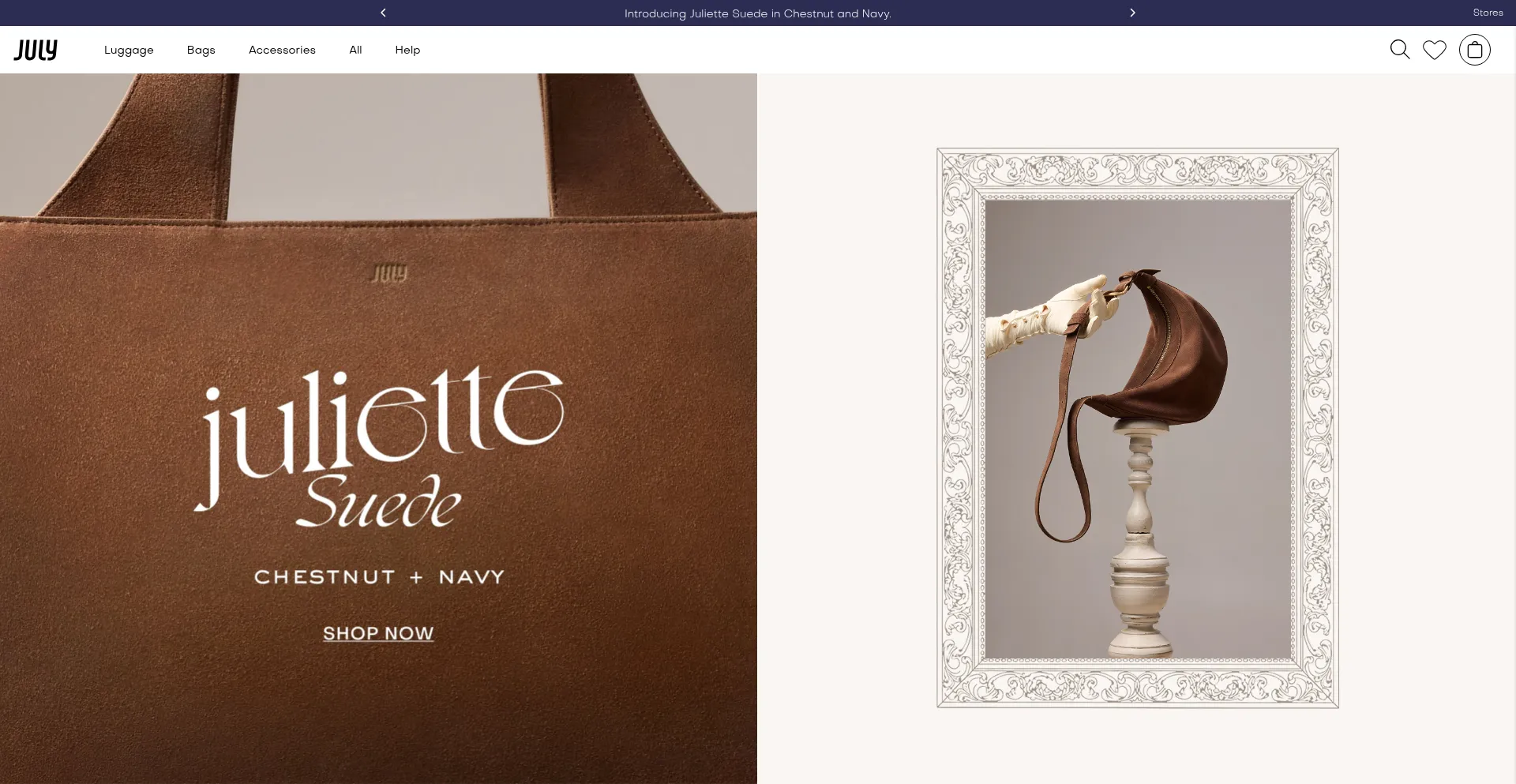Show previous announcement with left chevron

[x=383, y=13]
